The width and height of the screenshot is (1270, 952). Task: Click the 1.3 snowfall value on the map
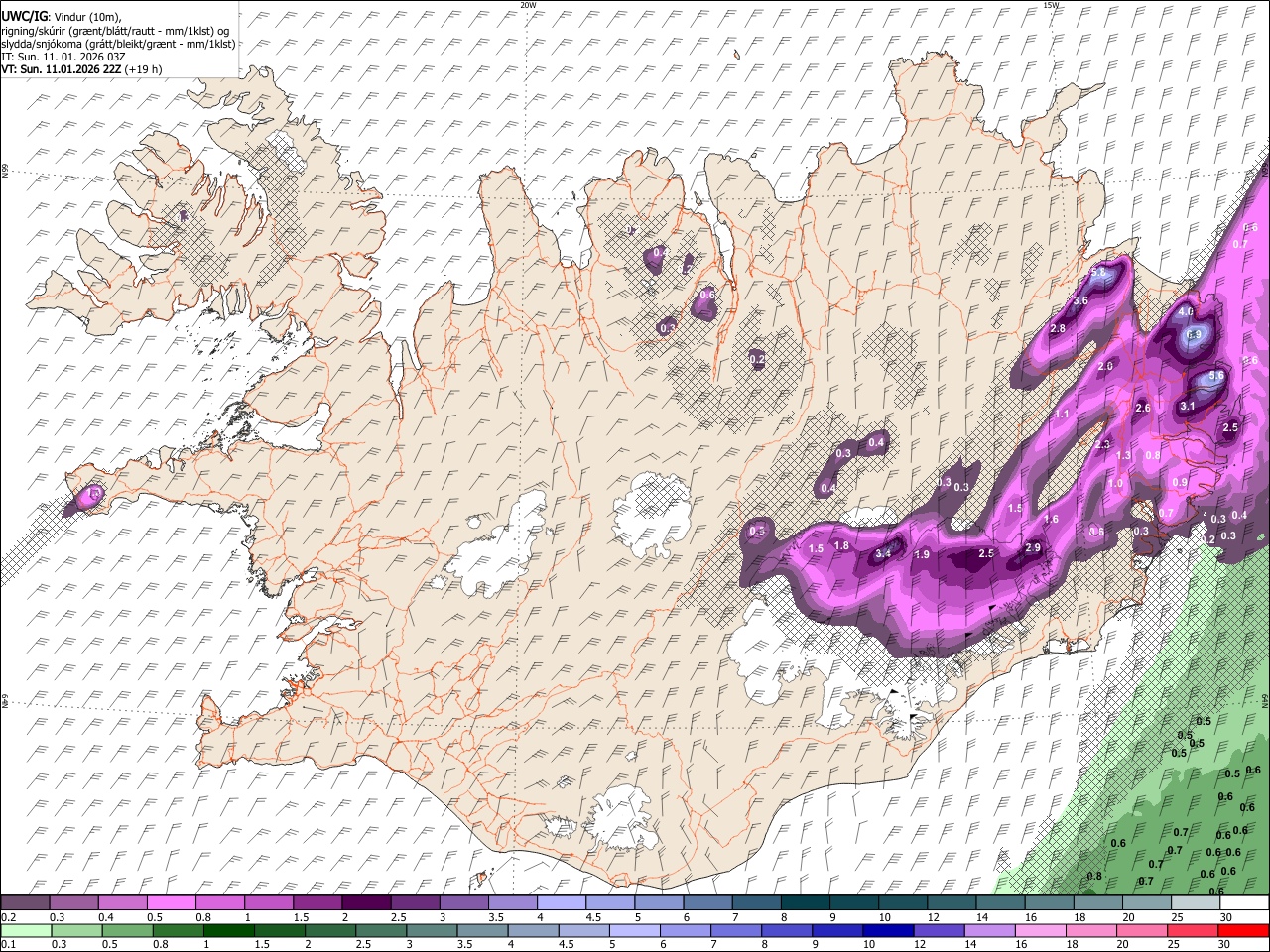pos(1123,455)
